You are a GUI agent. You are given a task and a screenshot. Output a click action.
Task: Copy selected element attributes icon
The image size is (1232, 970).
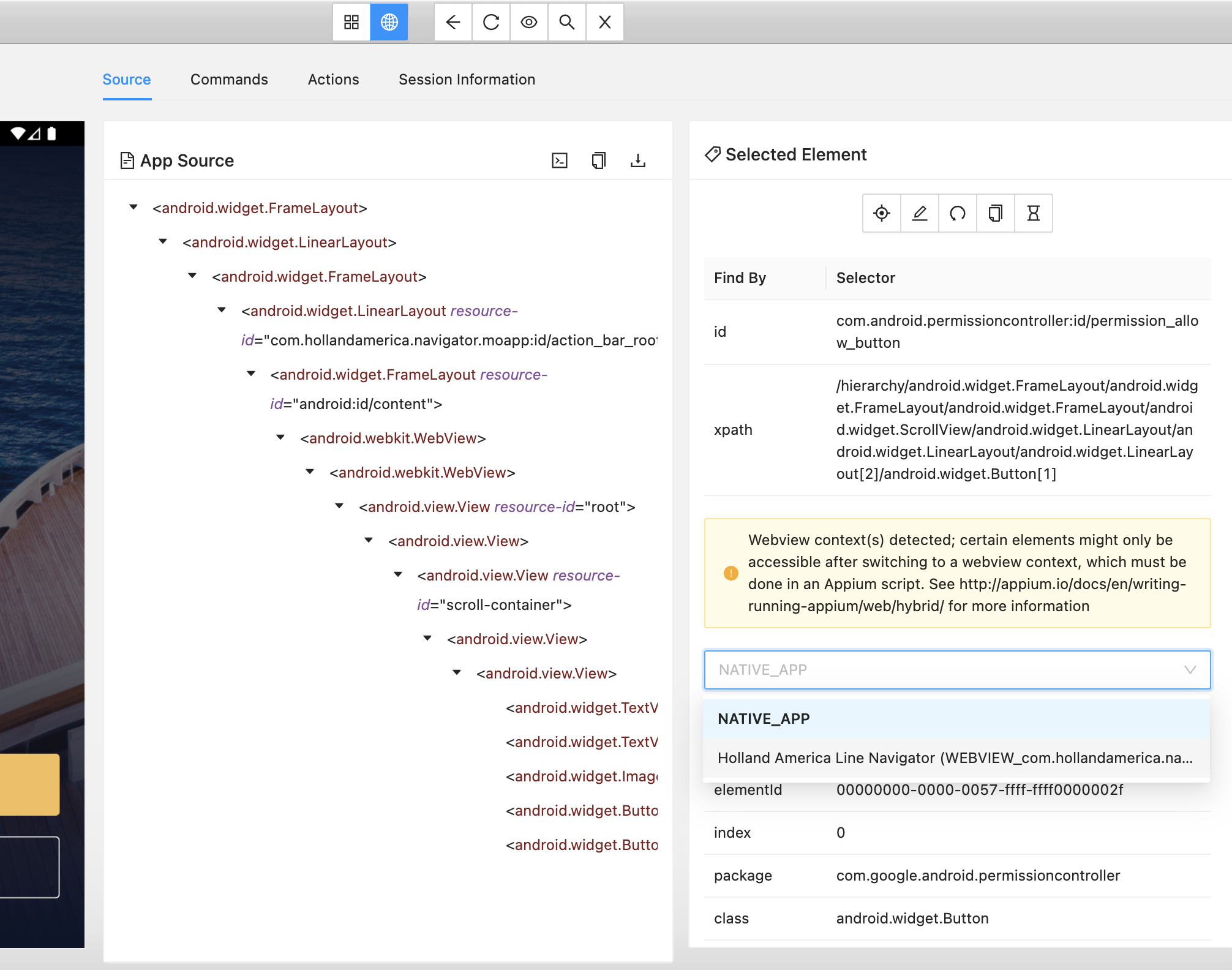(x=996, y=213)
